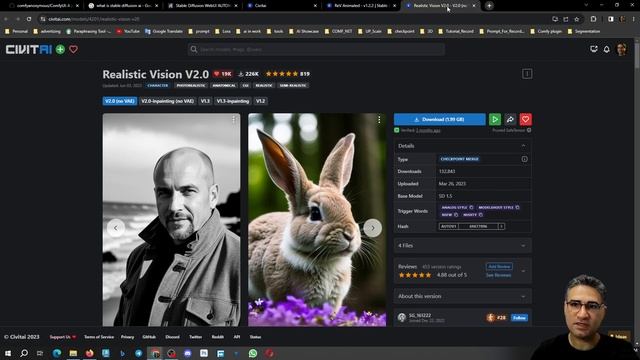The height and width of the screenshot is (360, 640).
Task: Open the GitHub footer link
Action: click(x=149, y=337)
